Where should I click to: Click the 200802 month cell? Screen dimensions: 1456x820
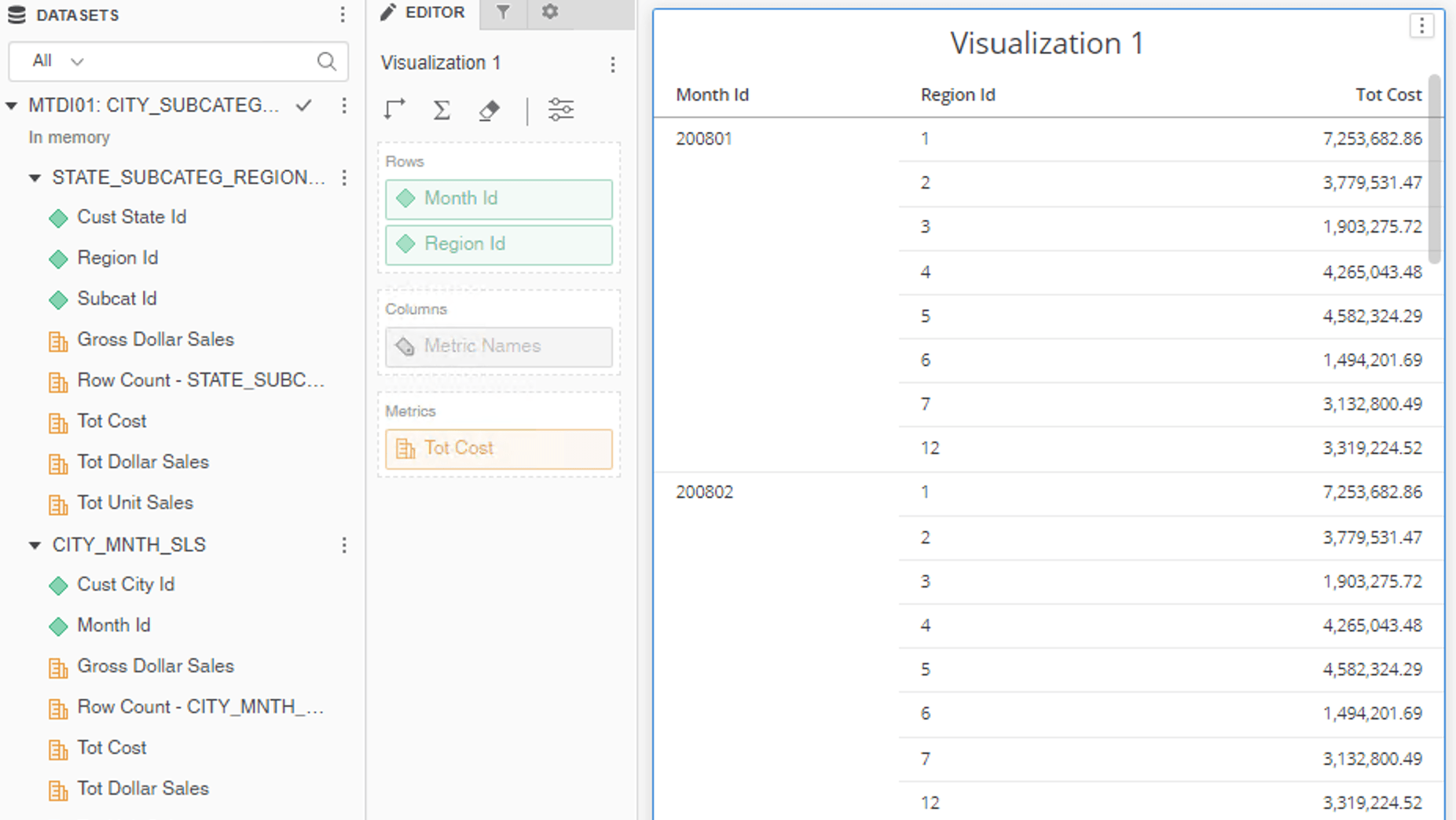(x=704, y=492)
